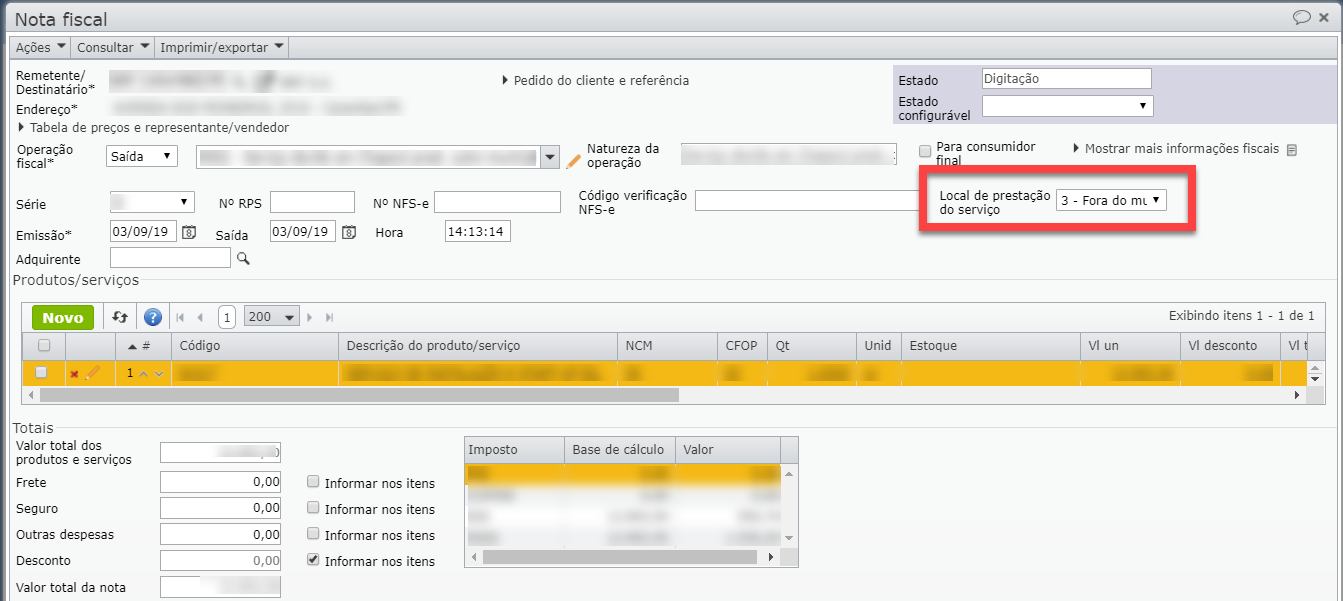
Task: Click the Código verificação NFS-e field
Action: [807, 201]
